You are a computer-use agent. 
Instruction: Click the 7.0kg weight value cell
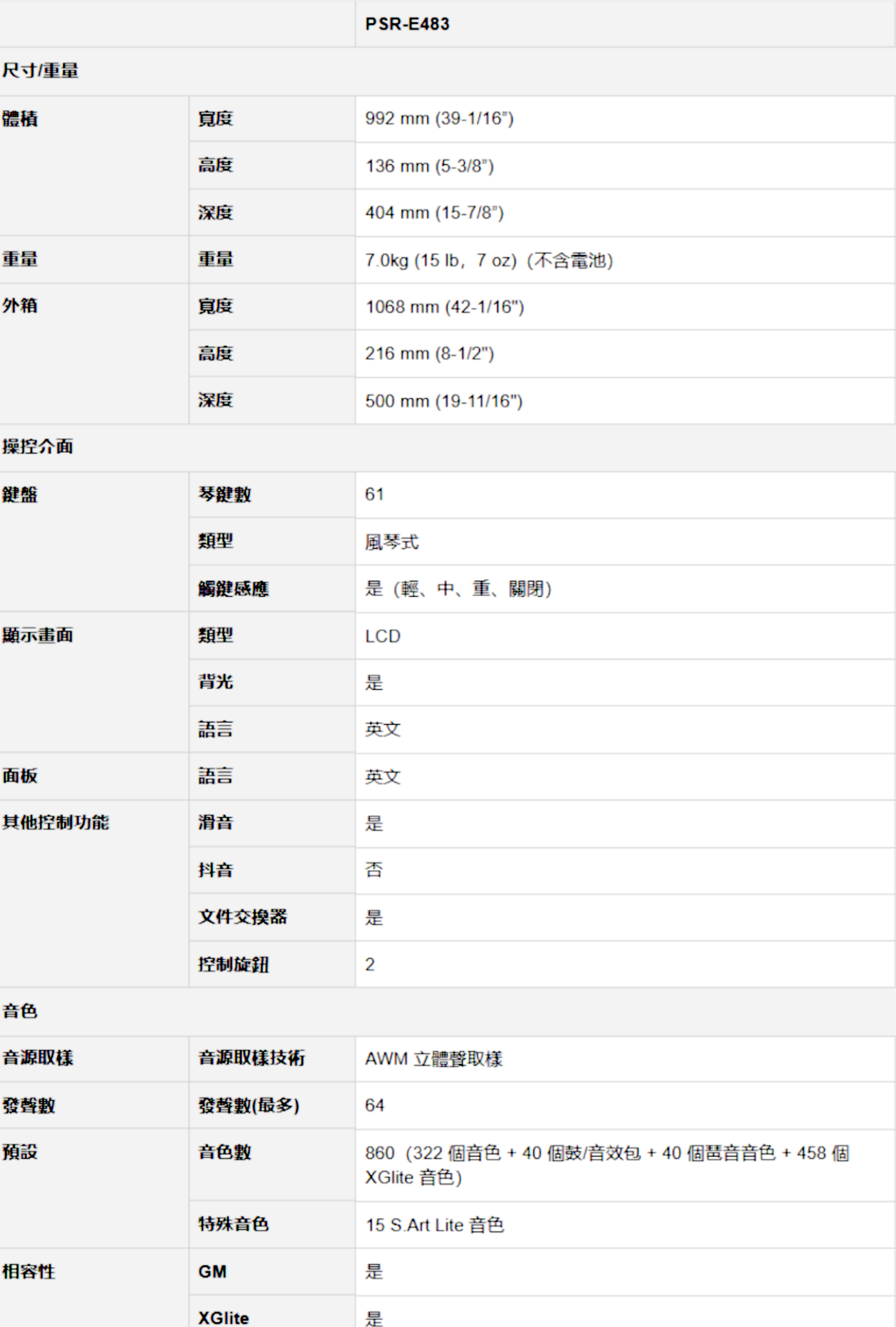coord(489,261)
